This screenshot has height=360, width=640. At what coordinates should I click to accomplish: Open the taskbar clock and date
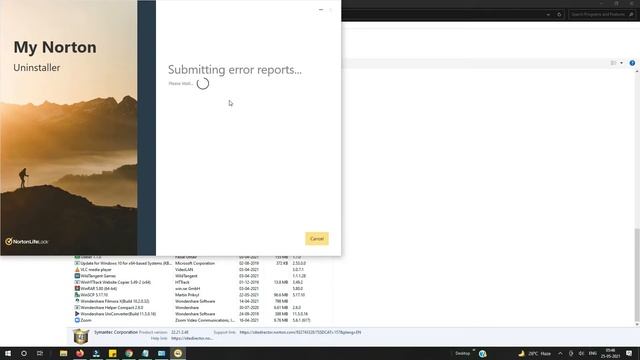pos(611,353)
